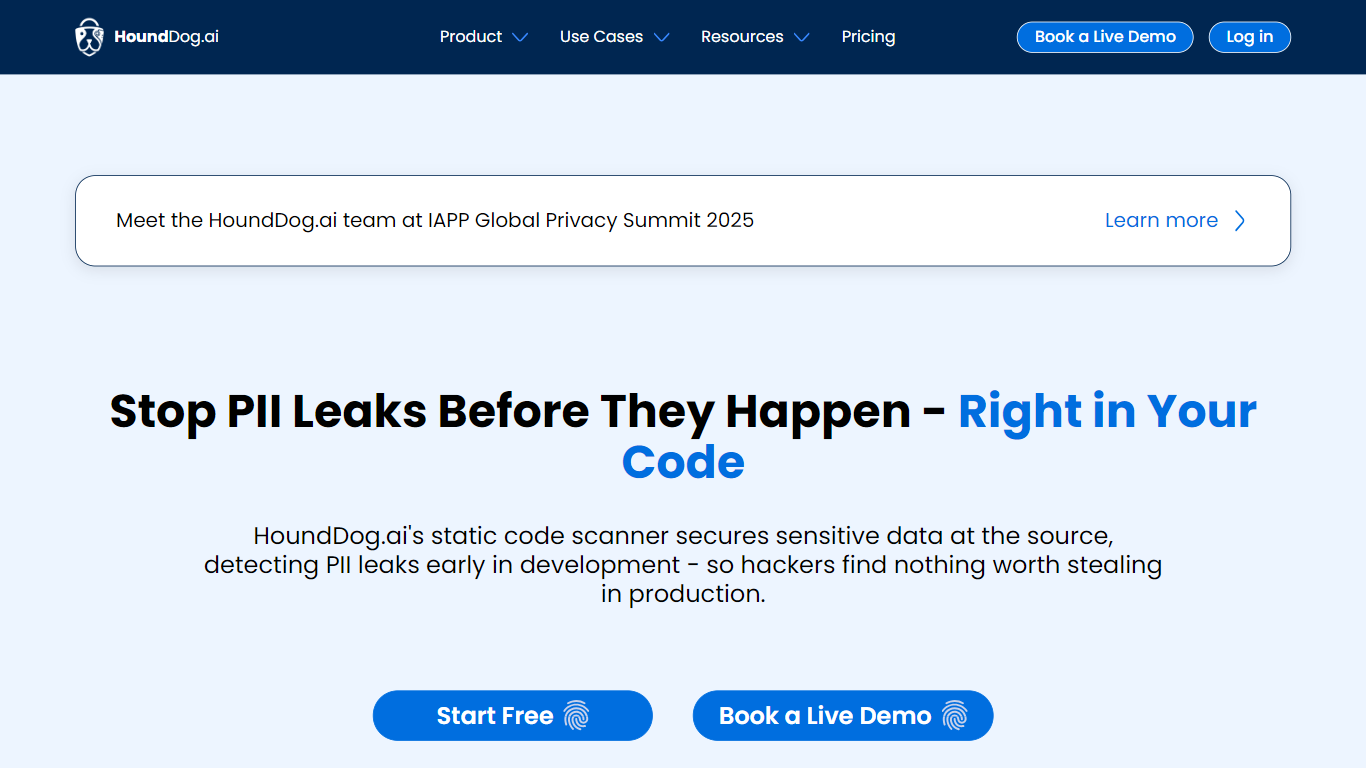This screenshot has width=1366, height=768.
Task: Click the static code scanner description paragraph
Action: [x=683, y=564]
